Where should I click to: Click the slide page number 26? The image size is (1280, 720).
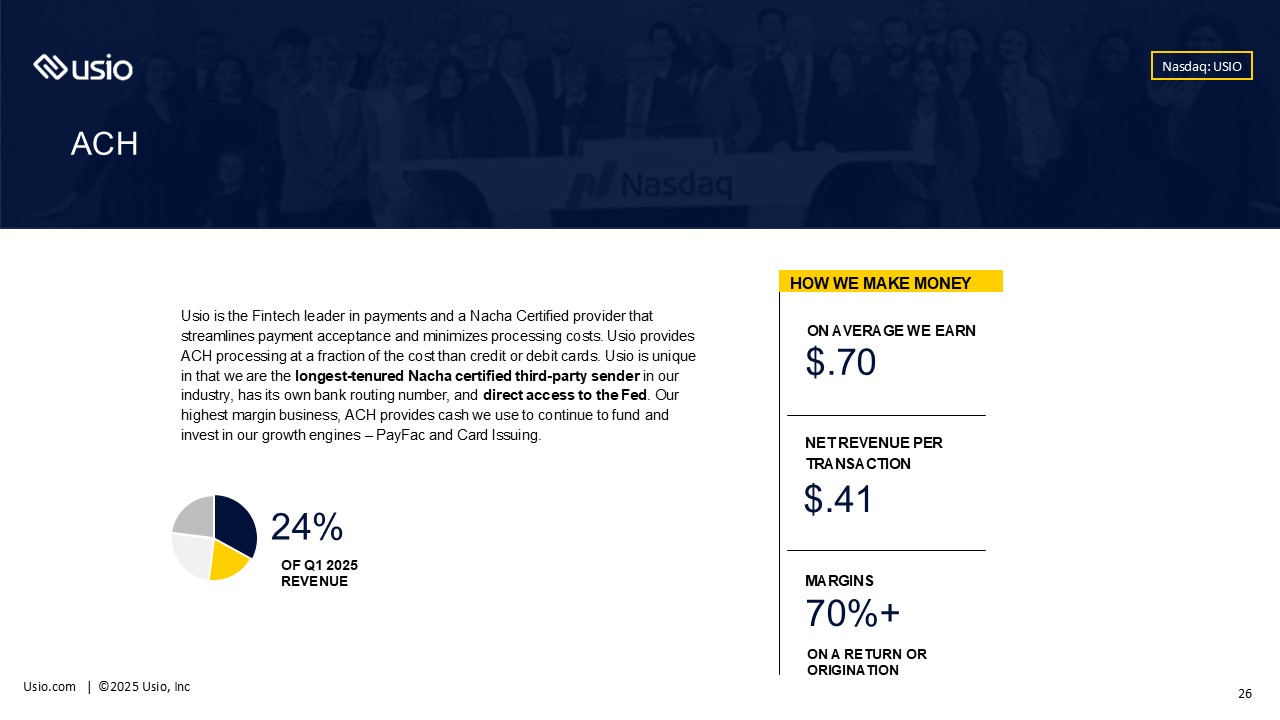tap(1245, 694)
